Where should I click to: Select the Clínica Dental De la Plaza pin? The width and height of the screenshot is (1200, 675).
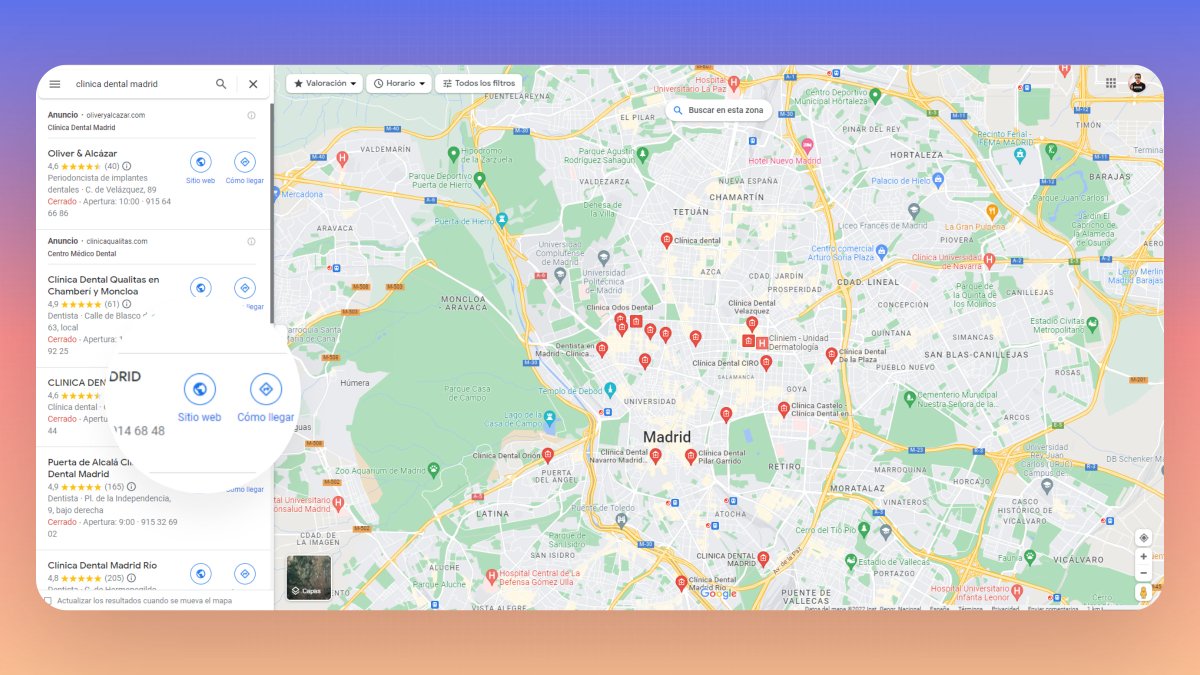(831, 354)
